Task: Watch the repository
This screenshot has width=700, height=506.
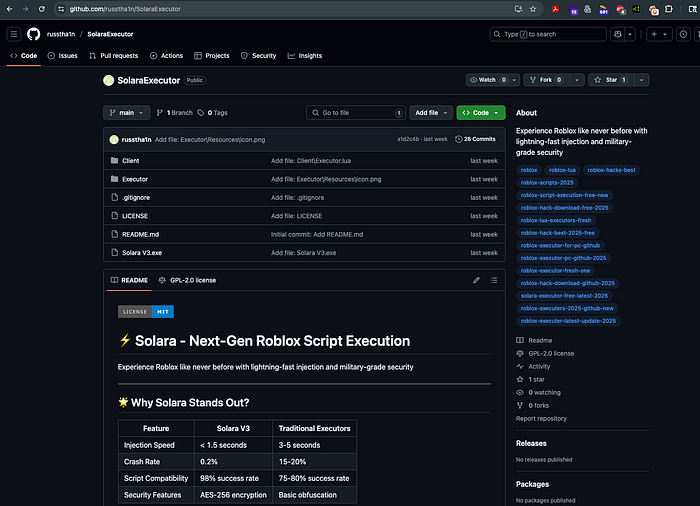Action: click(487, 80)
